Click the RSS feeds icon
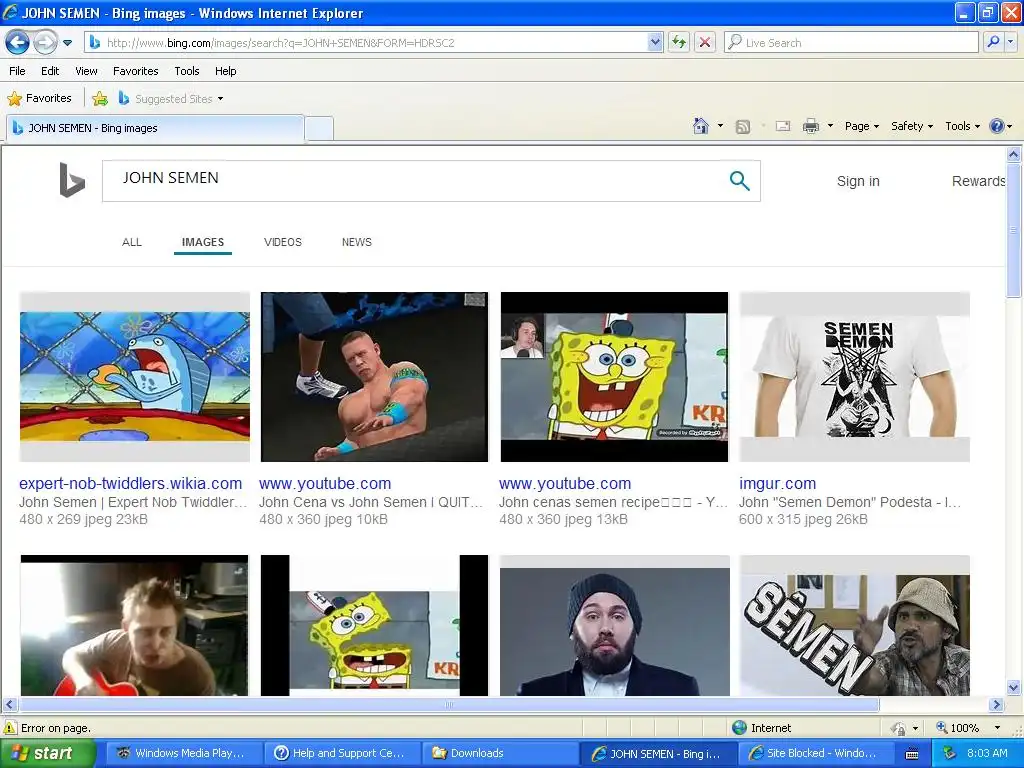 click(x=743, y=127)
